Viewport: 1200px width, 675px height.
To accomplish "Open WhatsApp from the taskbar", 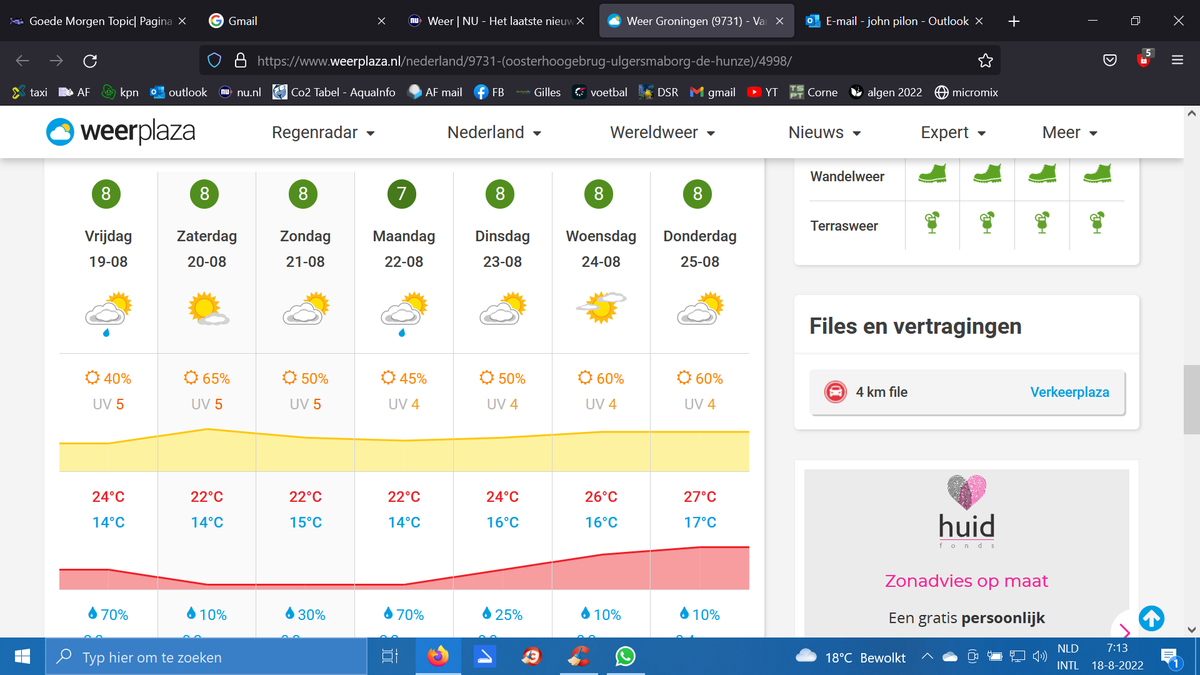I will (x=625, y=657).
